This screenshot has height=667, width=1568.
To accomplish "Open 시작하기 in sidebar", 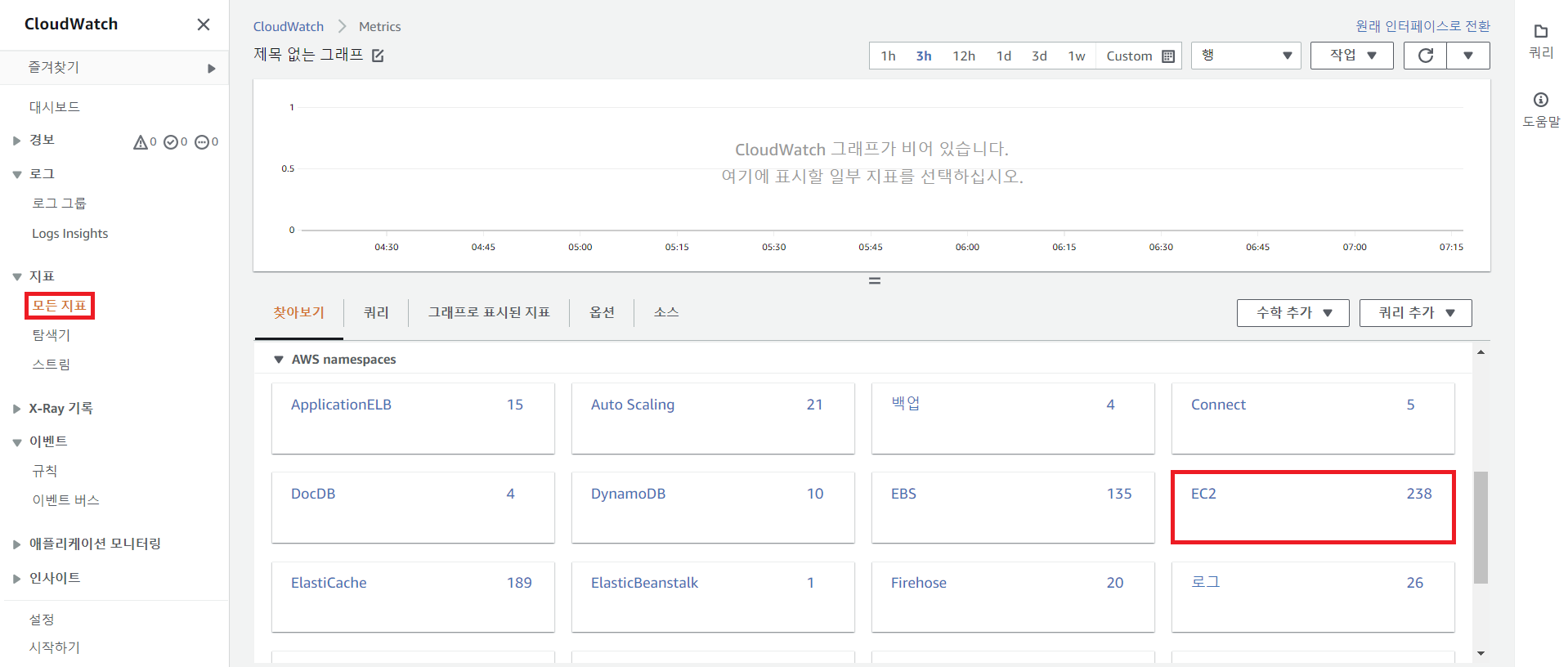I will (55, 647).
